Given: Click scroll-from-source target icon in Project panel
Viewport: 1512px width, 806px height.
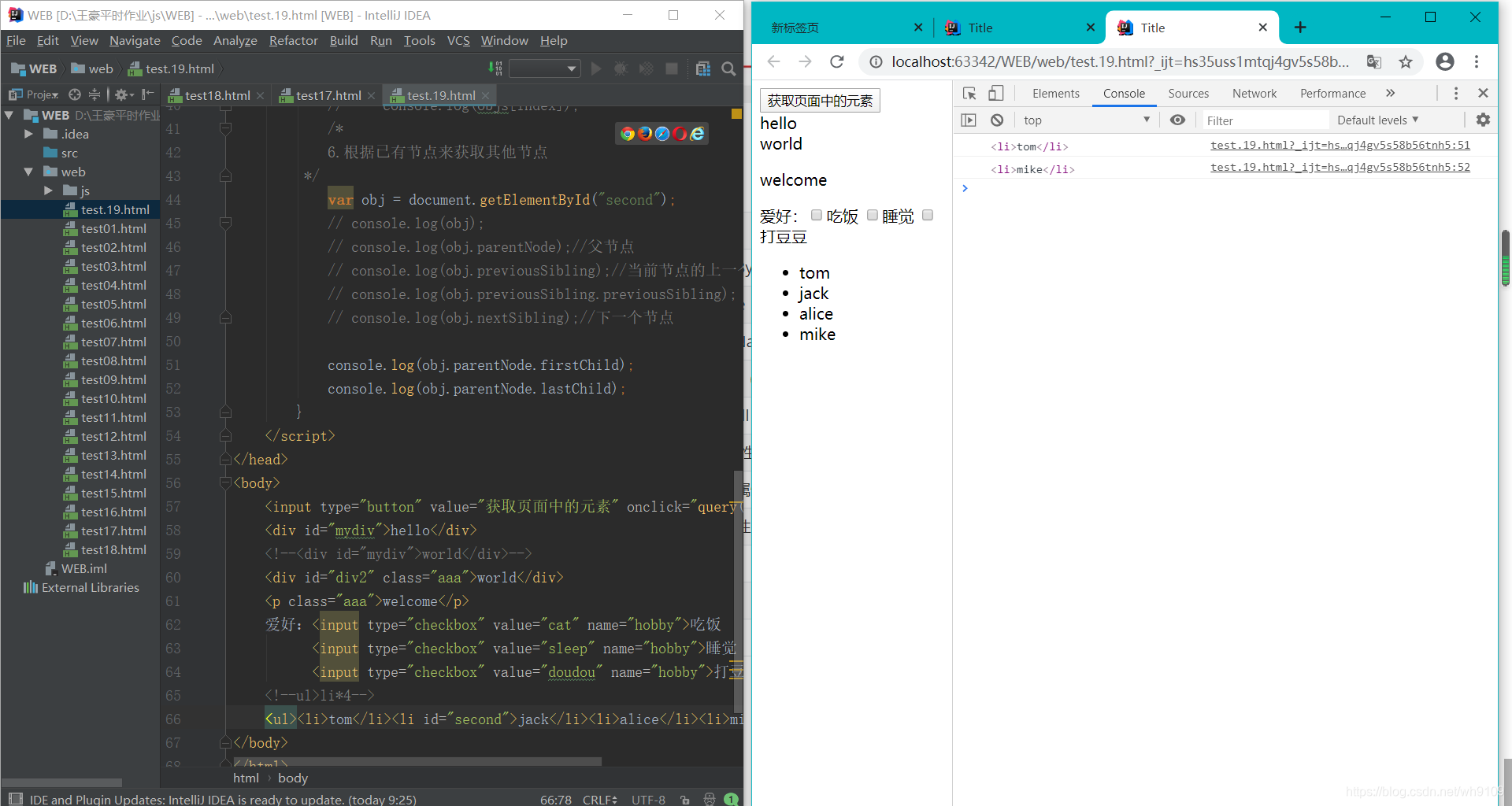Looking at the screenshot, I should [75, 94].
